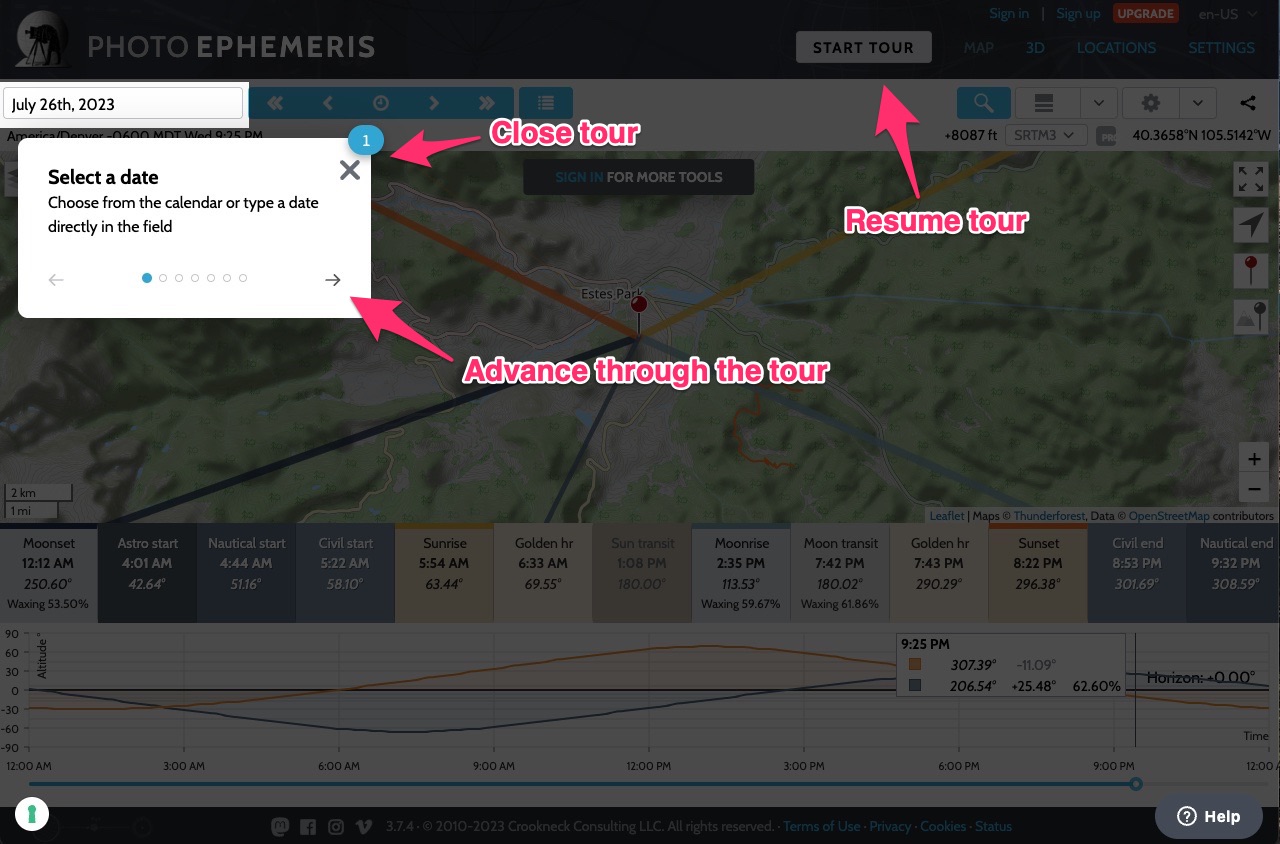Screen dimensions: 1280x844
Task: Click the share icon
Action: (x=1248, y=103)
